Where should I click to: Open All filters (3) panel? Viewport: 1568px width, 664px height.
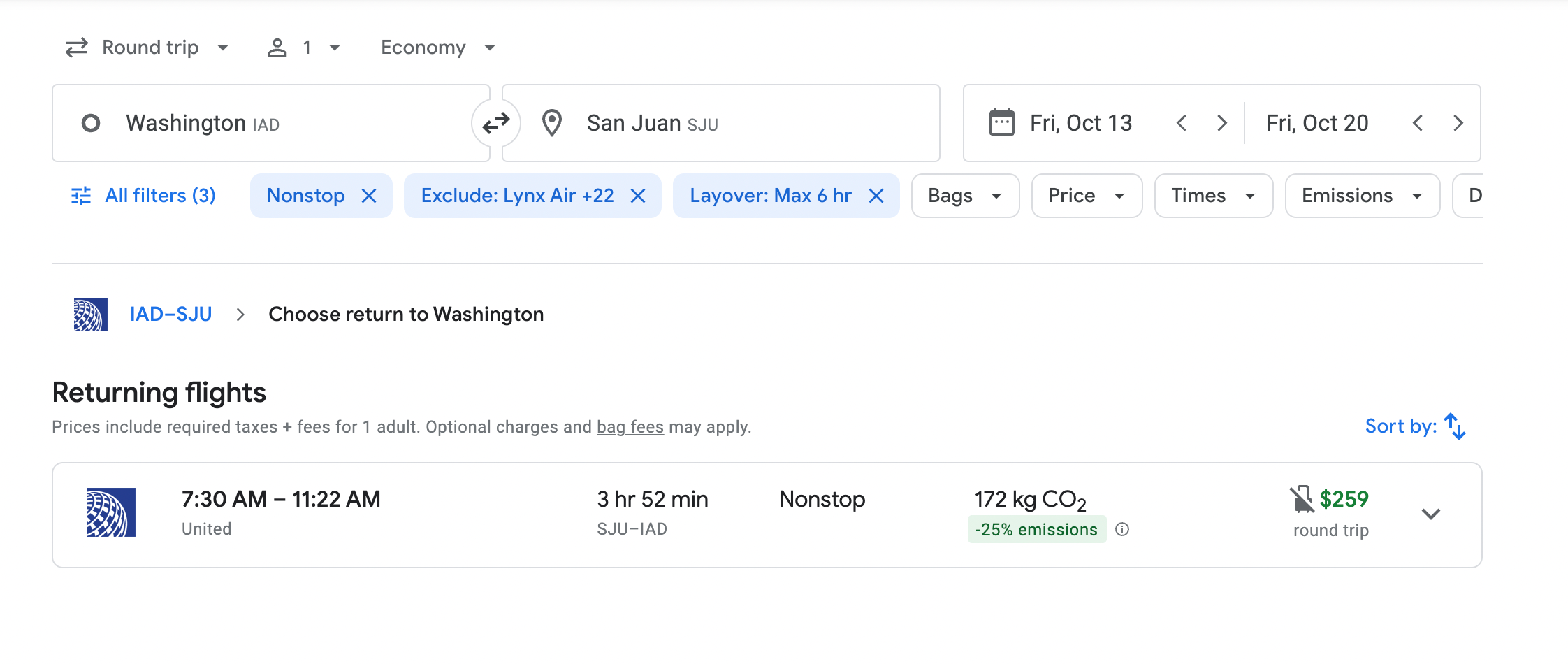[x=144, y=196]
